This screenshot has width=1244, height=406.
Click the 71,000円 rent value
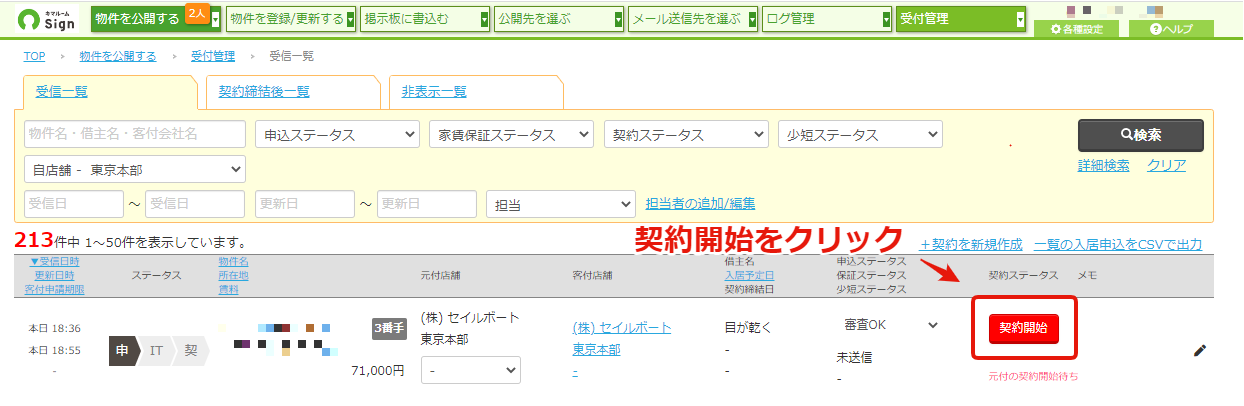click(378, 371)
